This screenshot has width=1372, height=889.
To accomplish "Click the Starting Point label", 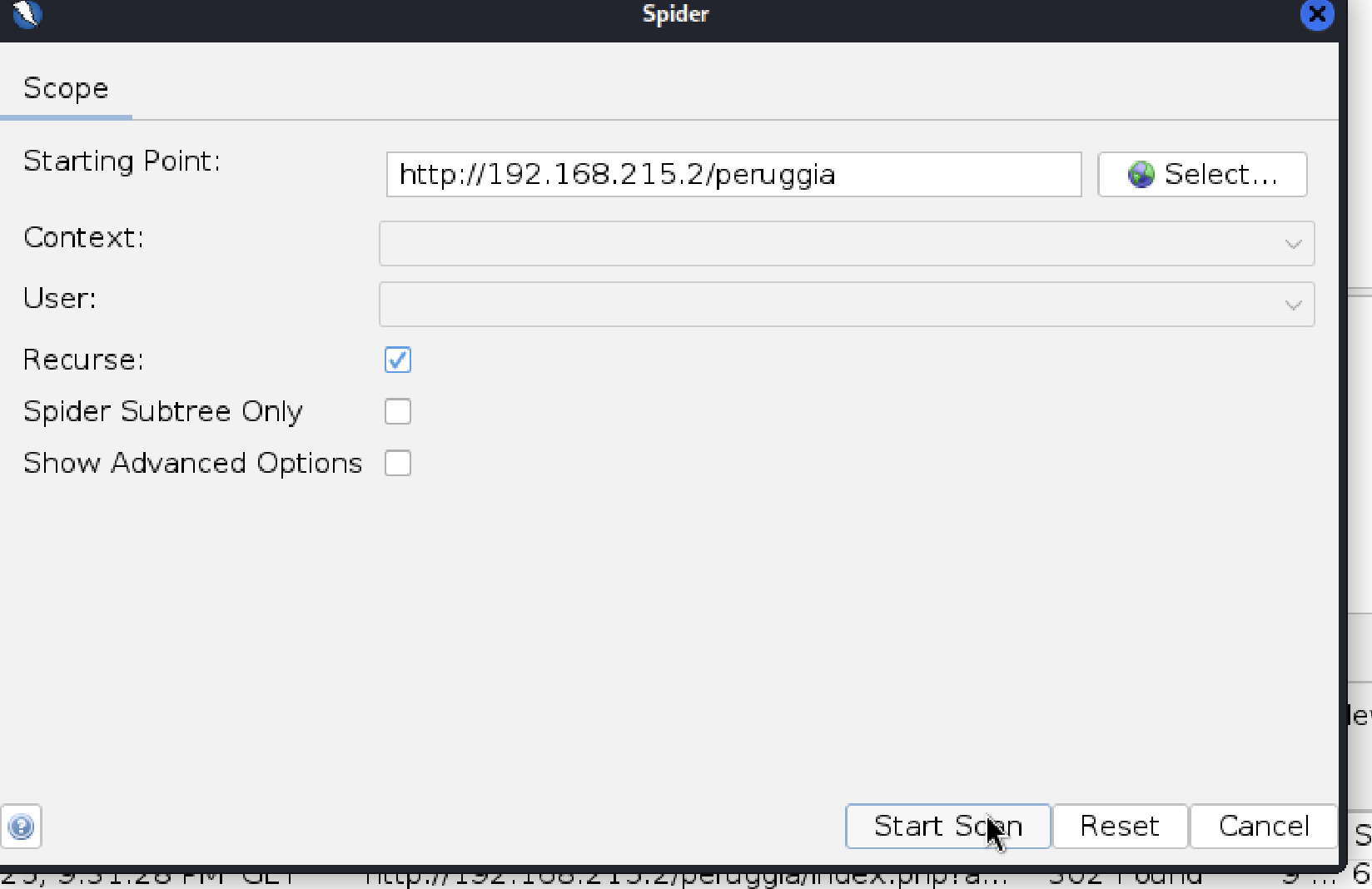I will tap(122, 161).
